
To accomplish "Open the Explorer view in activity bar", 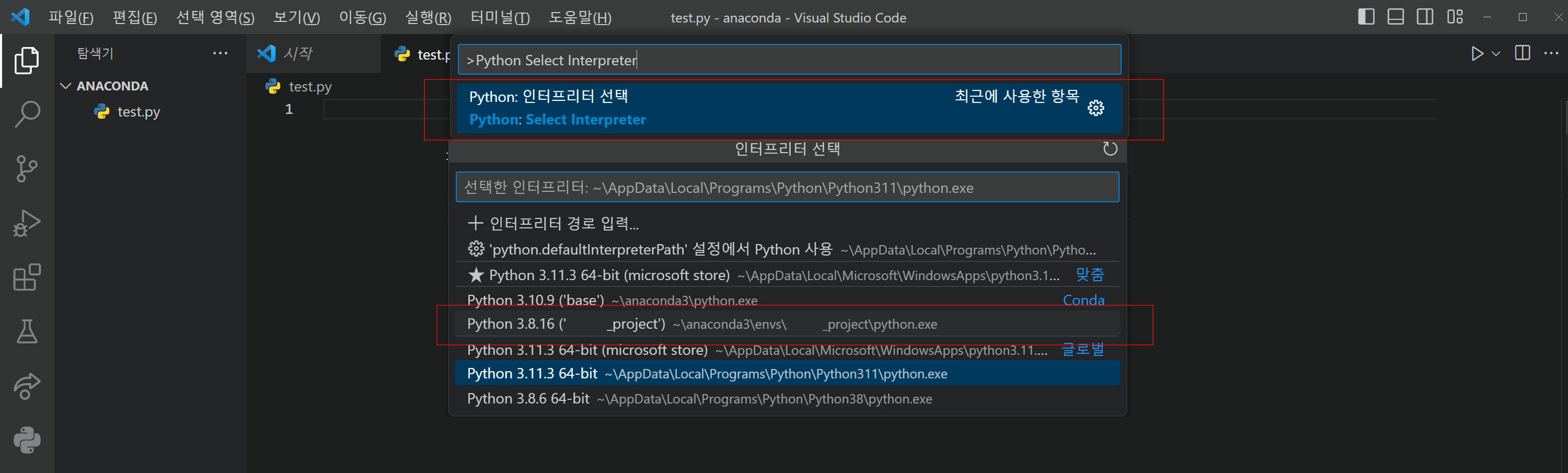I will click(x=27, y=60).
